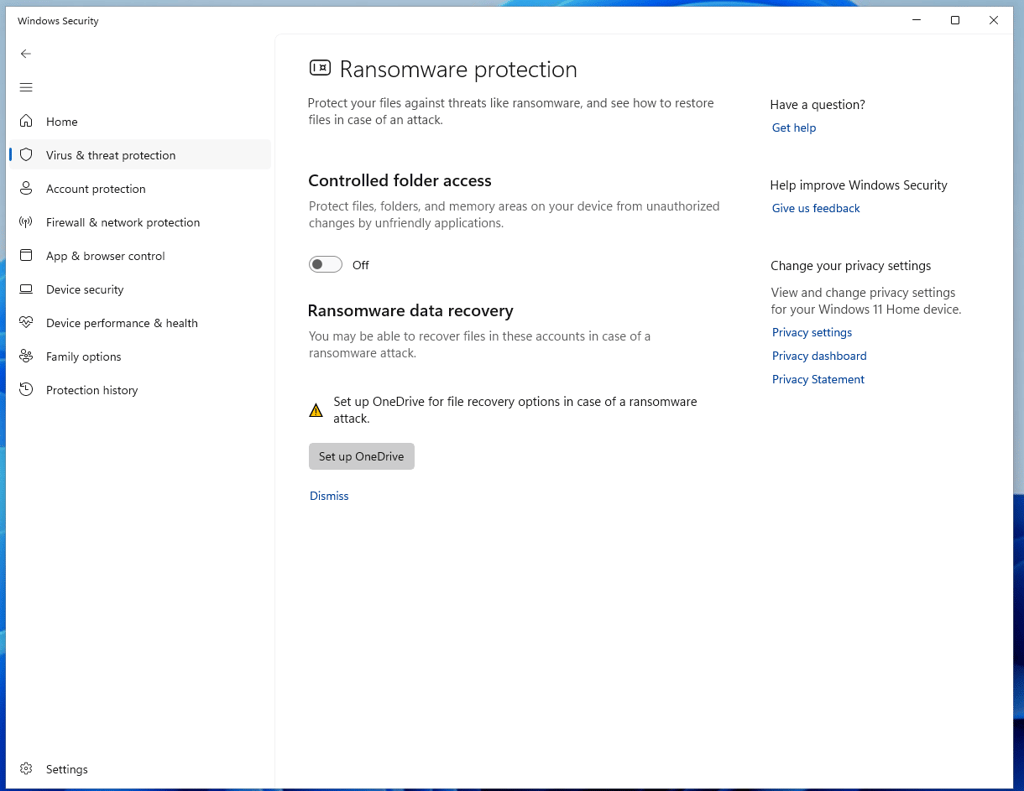Click the Home house icon

[26, 121]
